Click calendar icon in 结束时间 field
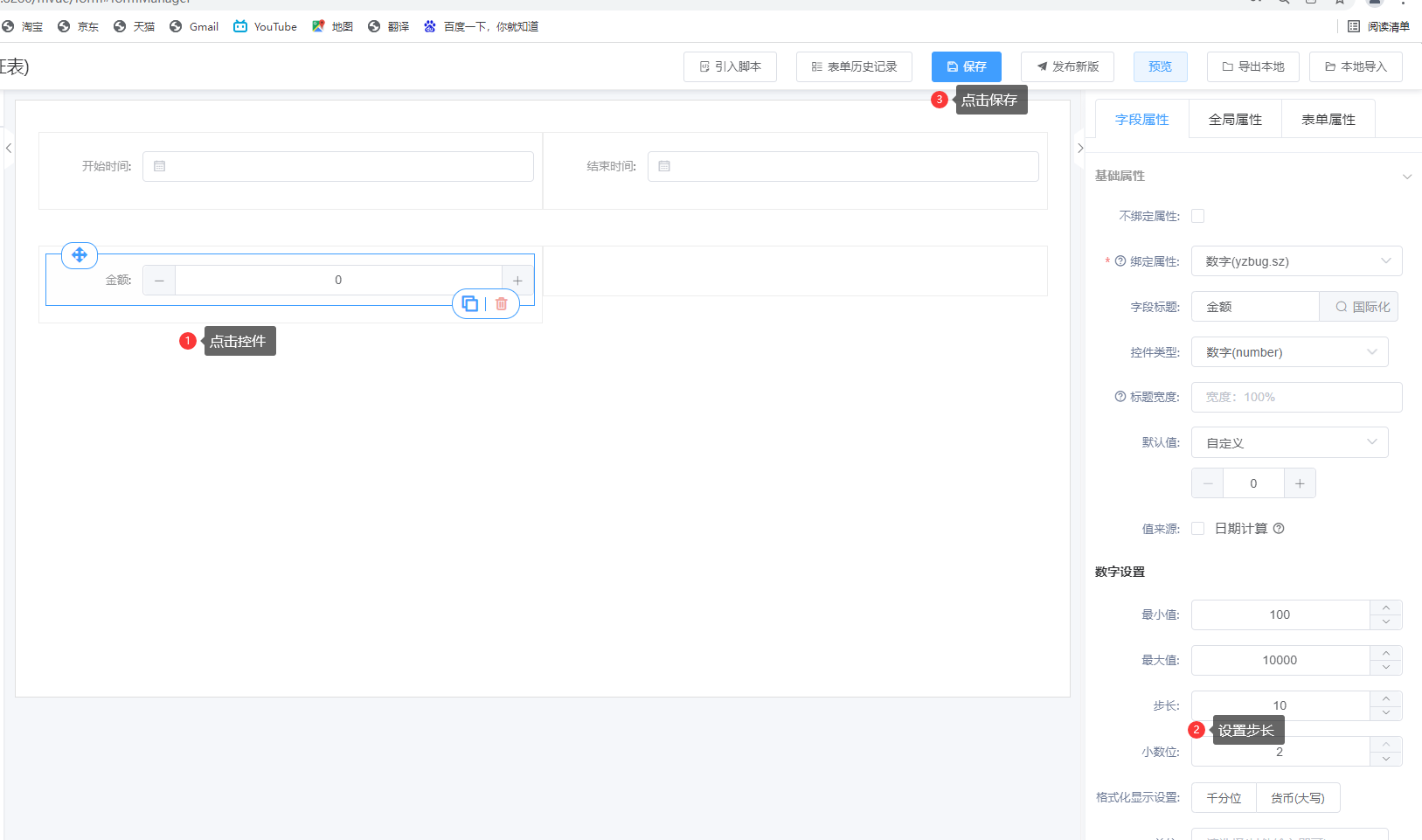 664,166
